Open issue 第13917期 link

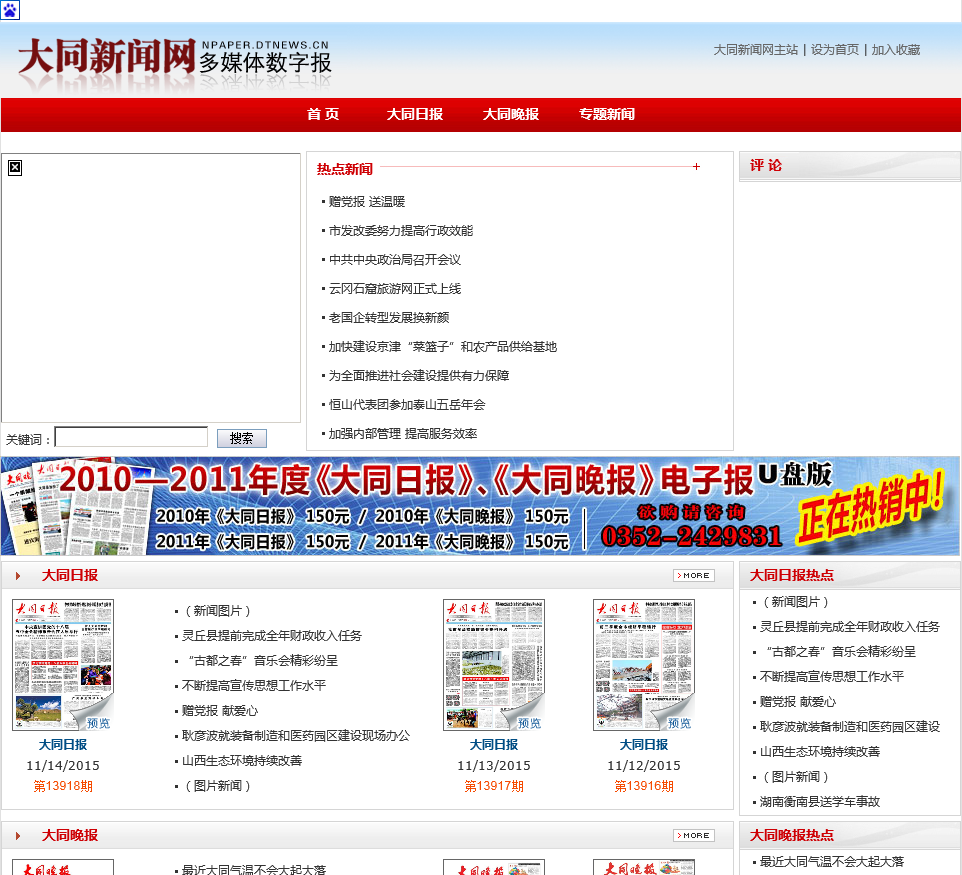(494, 786)
